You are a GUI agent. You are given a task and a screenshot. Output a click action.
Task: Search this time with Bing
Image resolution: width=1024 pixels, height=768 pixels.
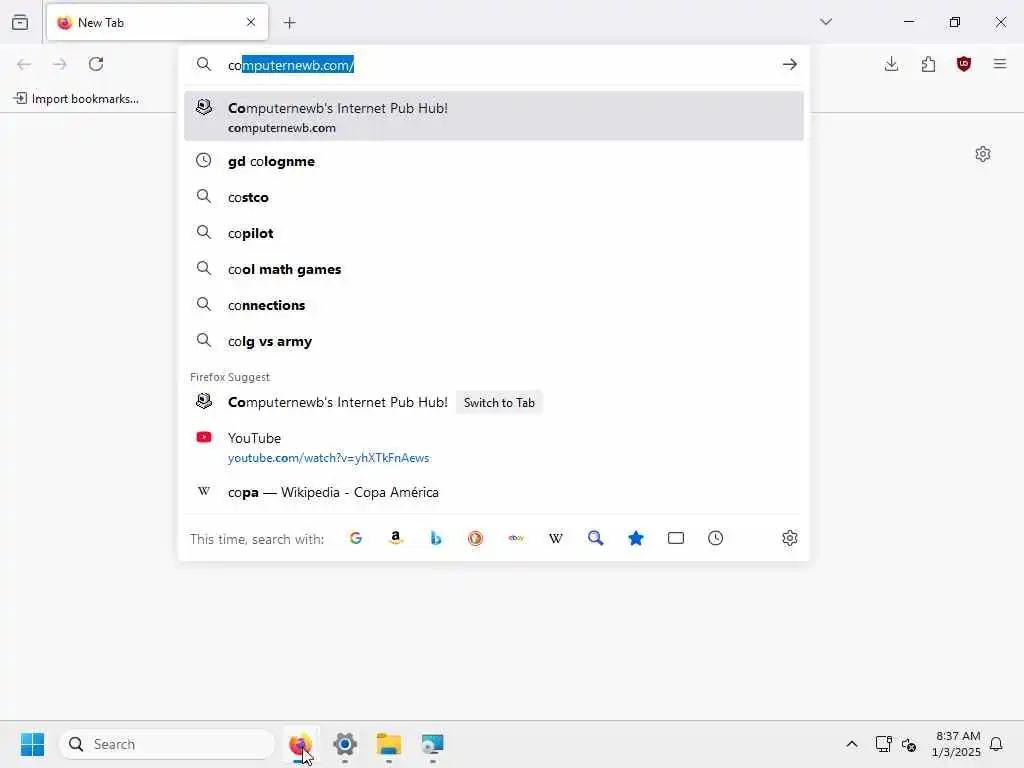tap(436, 538)
